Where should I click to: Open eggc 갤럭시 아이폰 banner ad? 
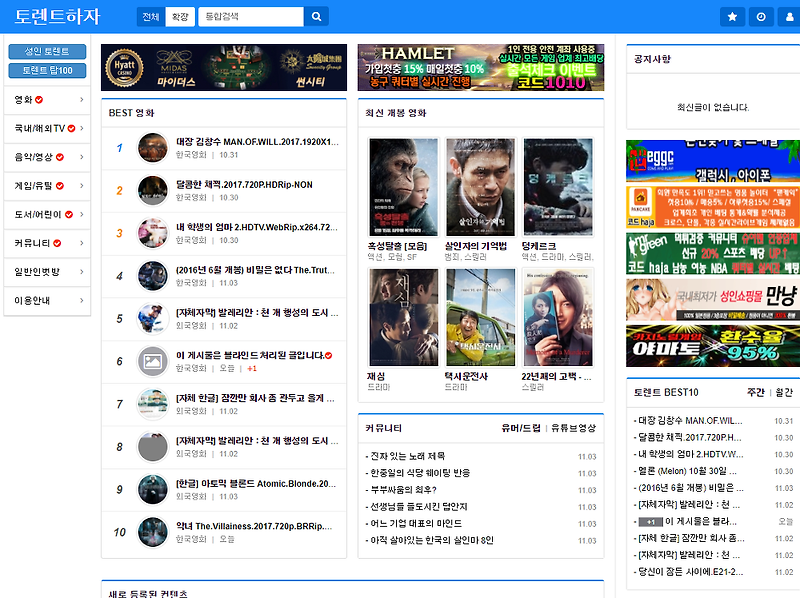click(x=713, y=161)
